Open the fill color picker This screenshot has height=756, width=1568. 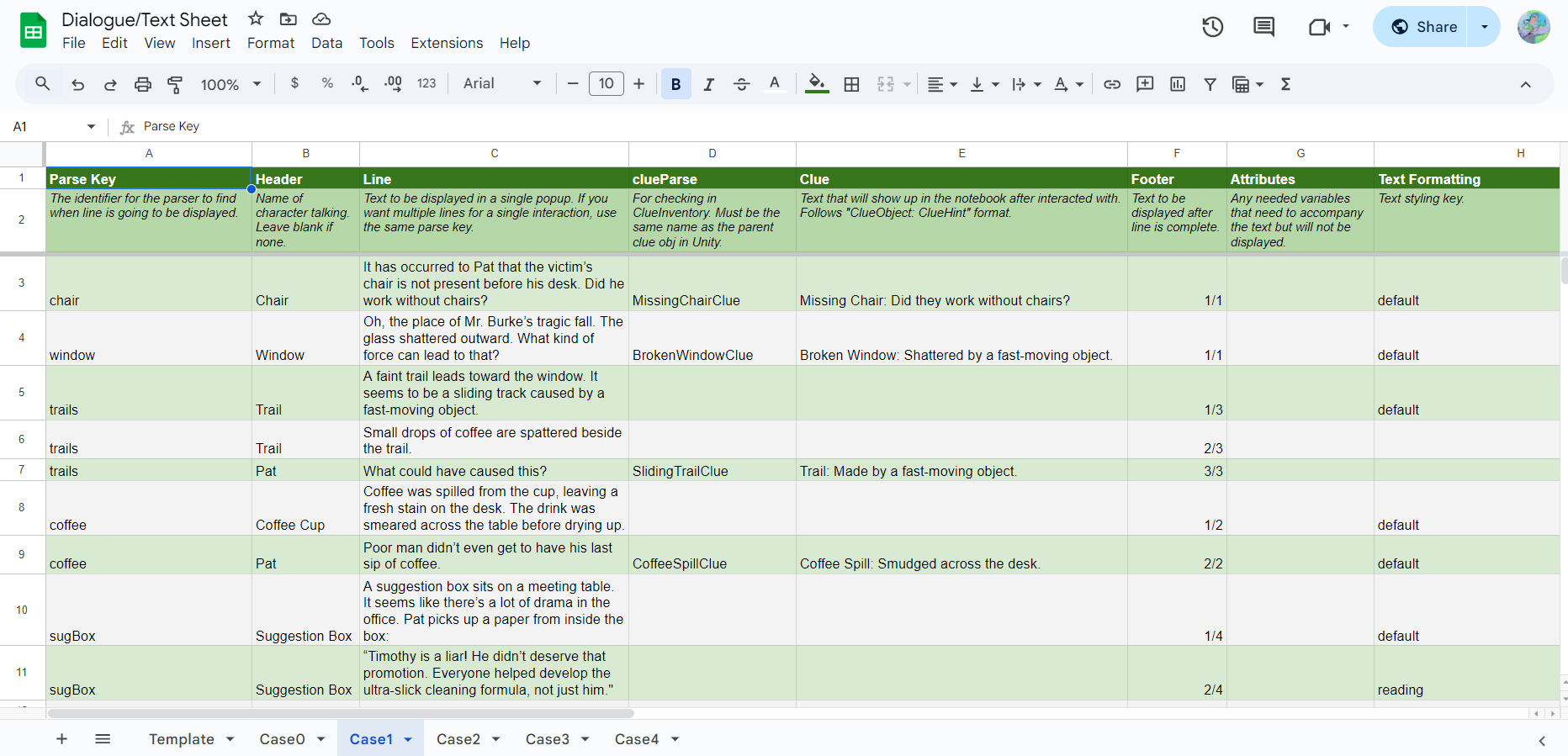click(x=816, y=84)
